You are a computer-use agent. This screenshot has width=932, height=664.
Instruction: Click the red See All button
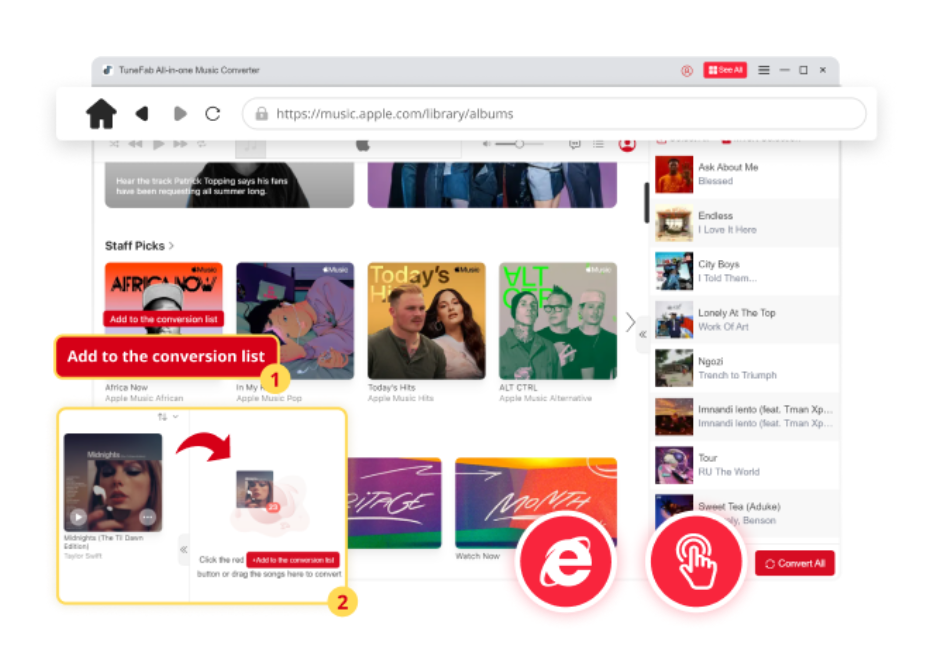point(725,70)
